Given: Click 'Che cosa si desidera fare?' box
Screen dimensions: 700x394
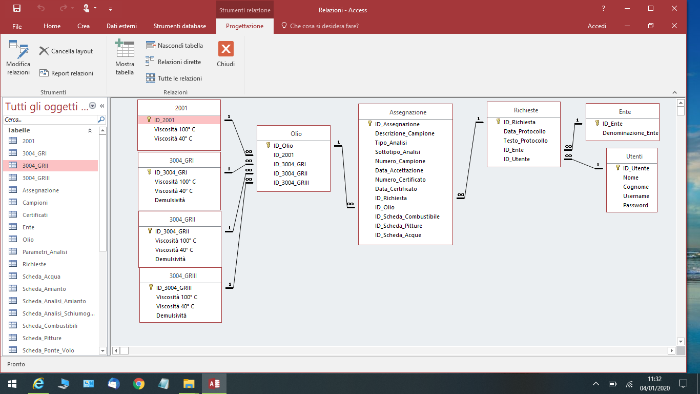Looking at the screenshot, I should pyautogui.click(x=324, y=26).
